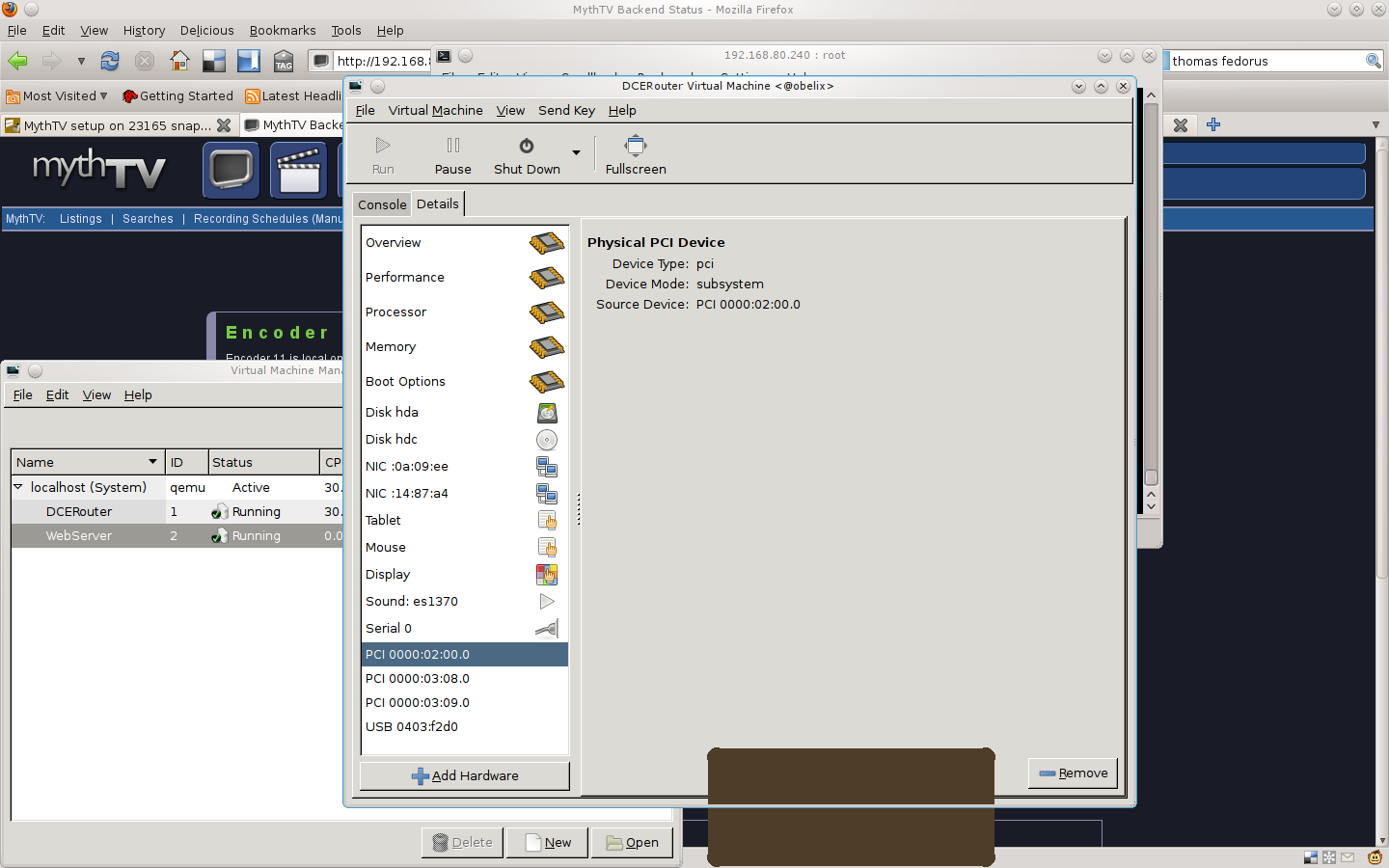Select the WebServer row in Manager
This screenshot has height=868, width=1389.
[177, 536]
